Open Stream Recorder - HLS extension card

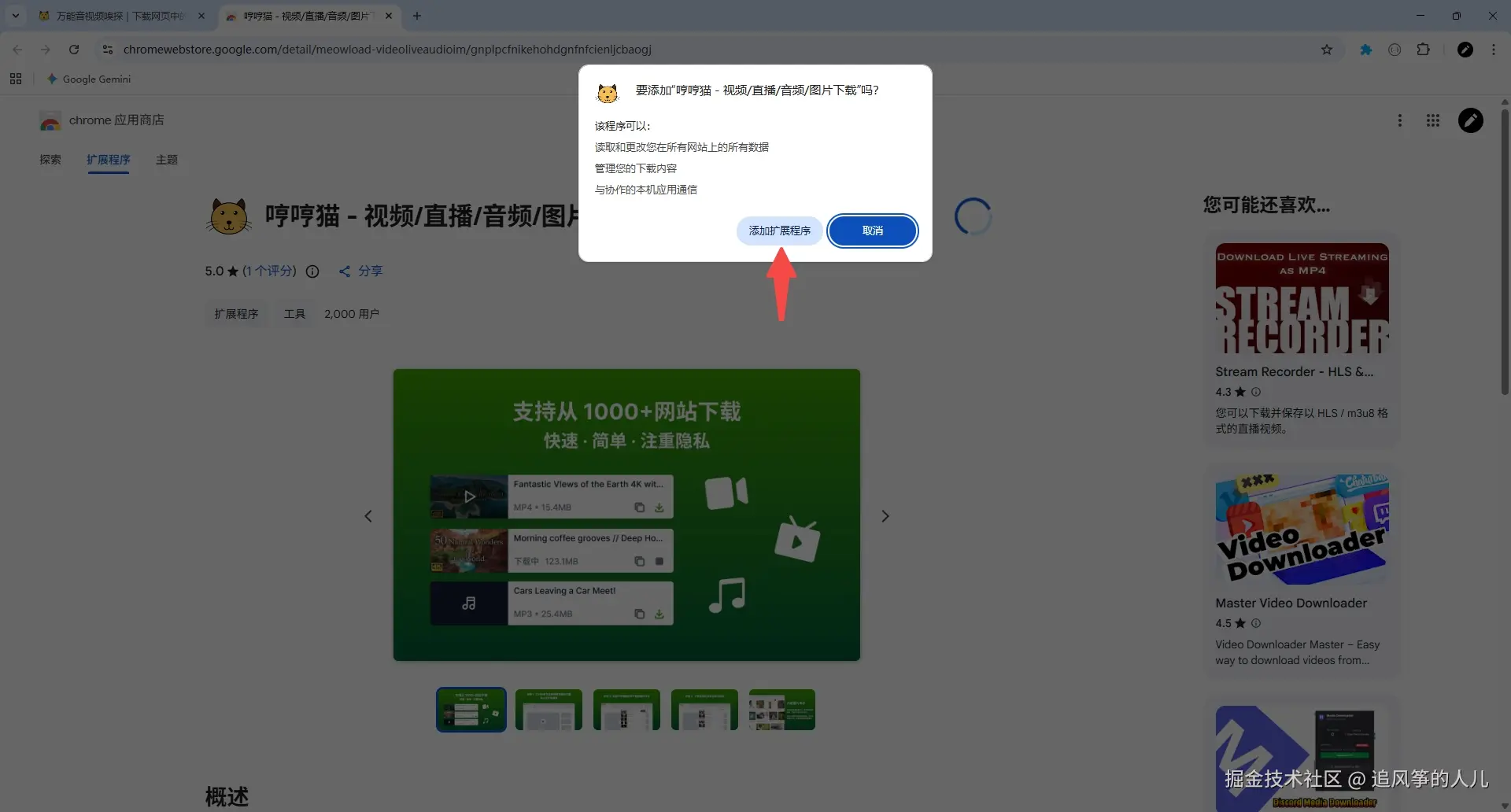1302,340
